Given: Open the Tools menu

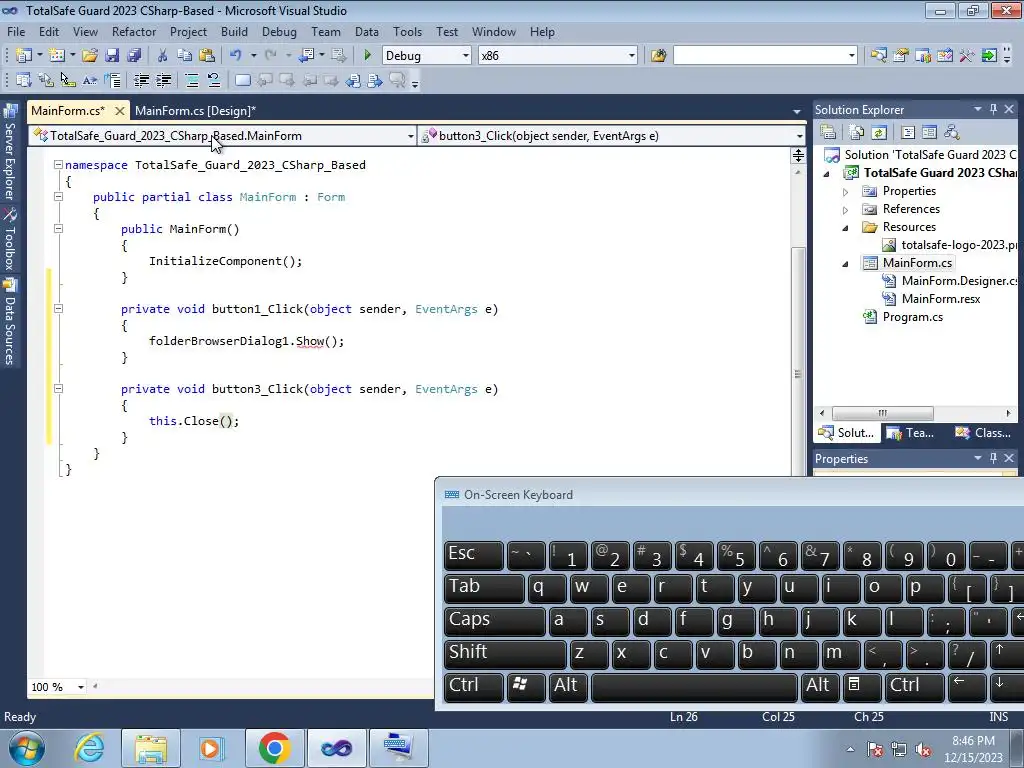Looking at the screenshot, I should tap(407, 31).
